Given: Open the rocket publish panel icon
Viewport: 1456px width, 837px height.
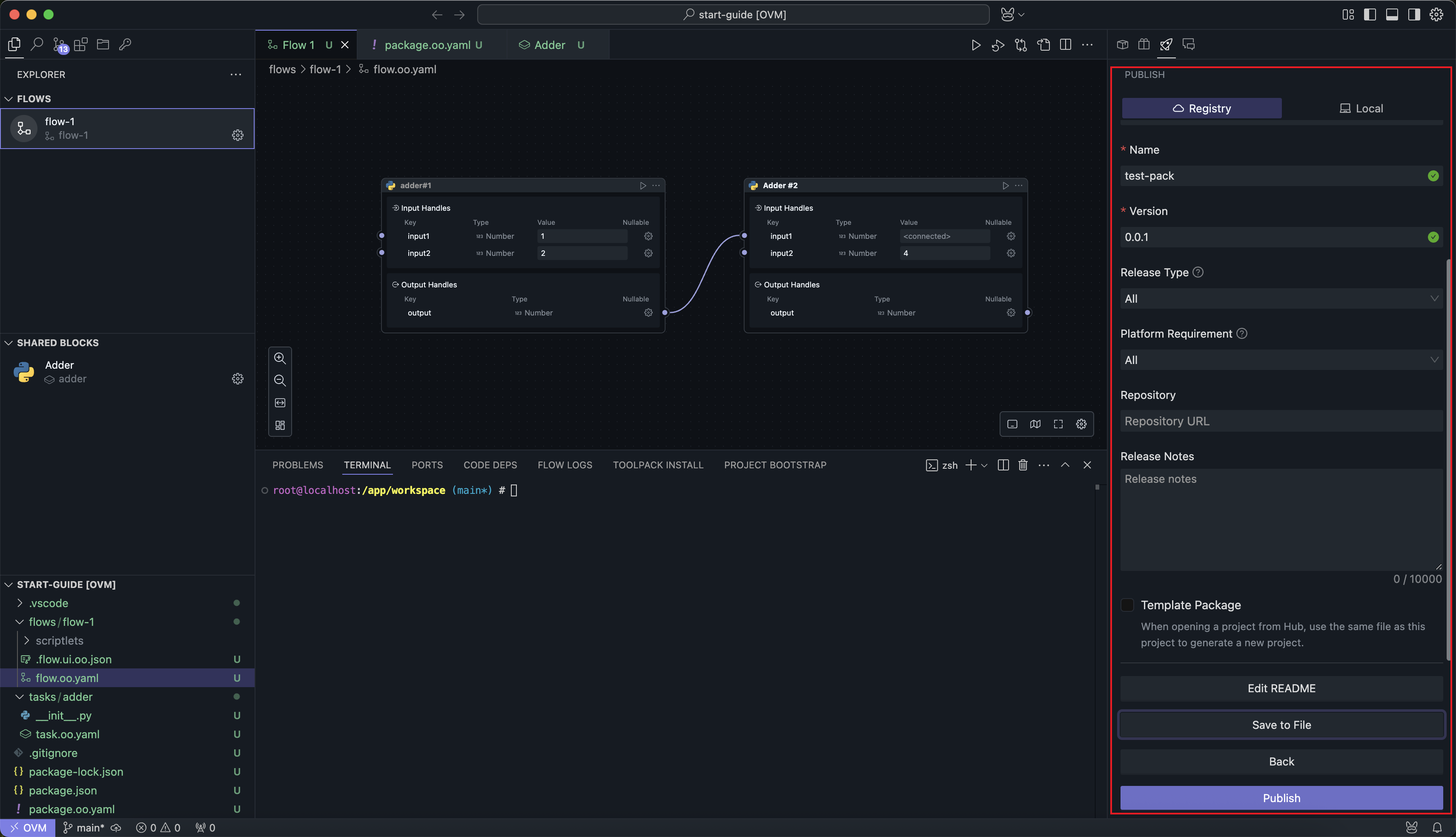Looking at the screenshot, I should point(1166,45).
